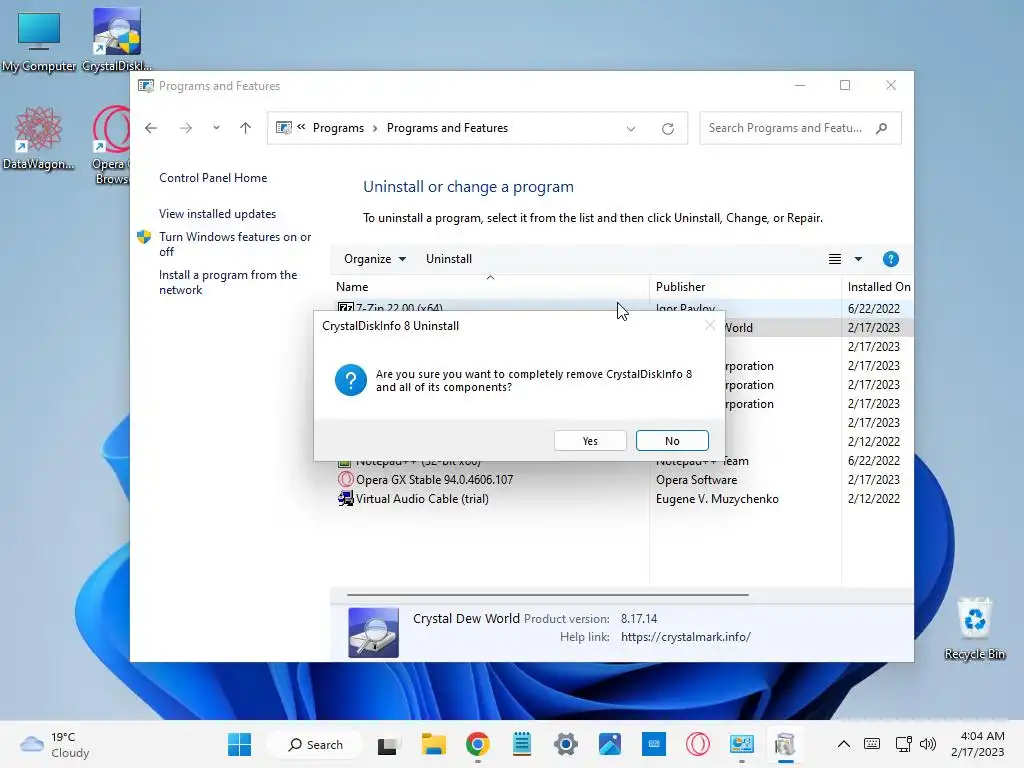1024x768 pixels.
Task: Open Control Panel Home
Action: [x=213, y=178]
